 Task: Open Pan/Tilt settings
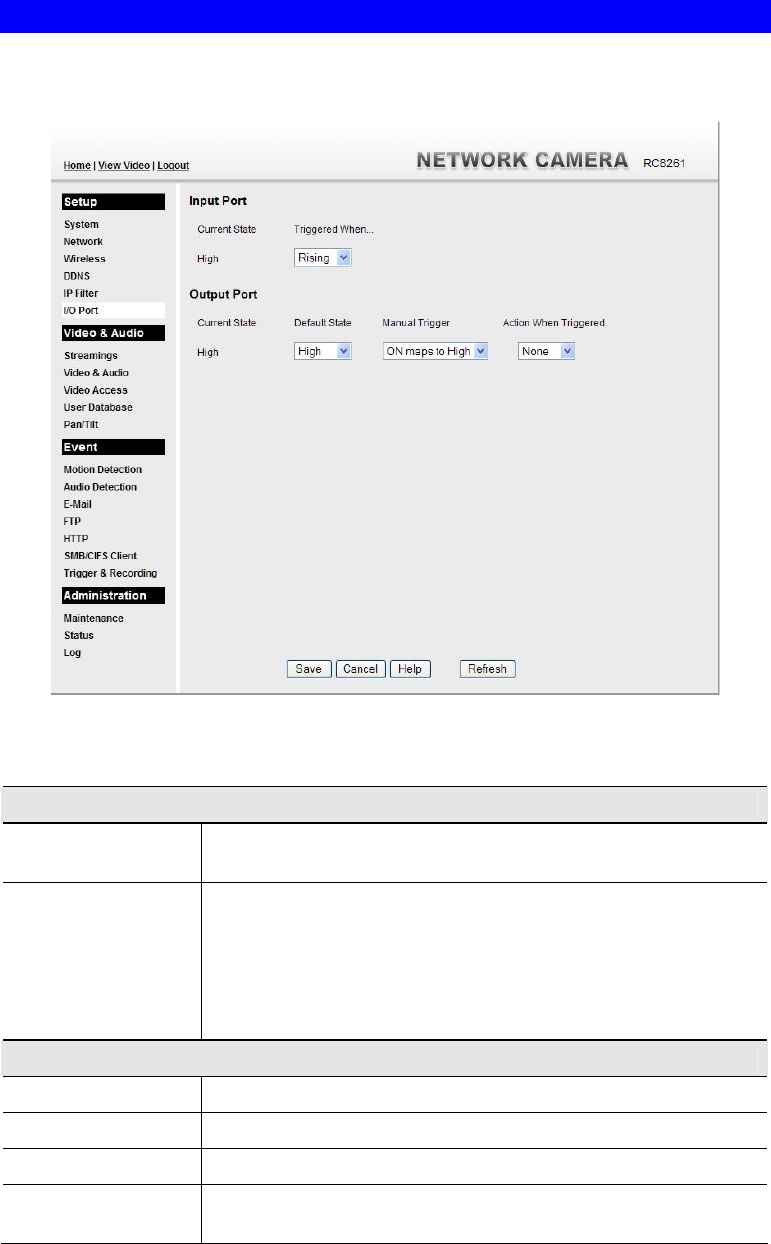[81, 424]
